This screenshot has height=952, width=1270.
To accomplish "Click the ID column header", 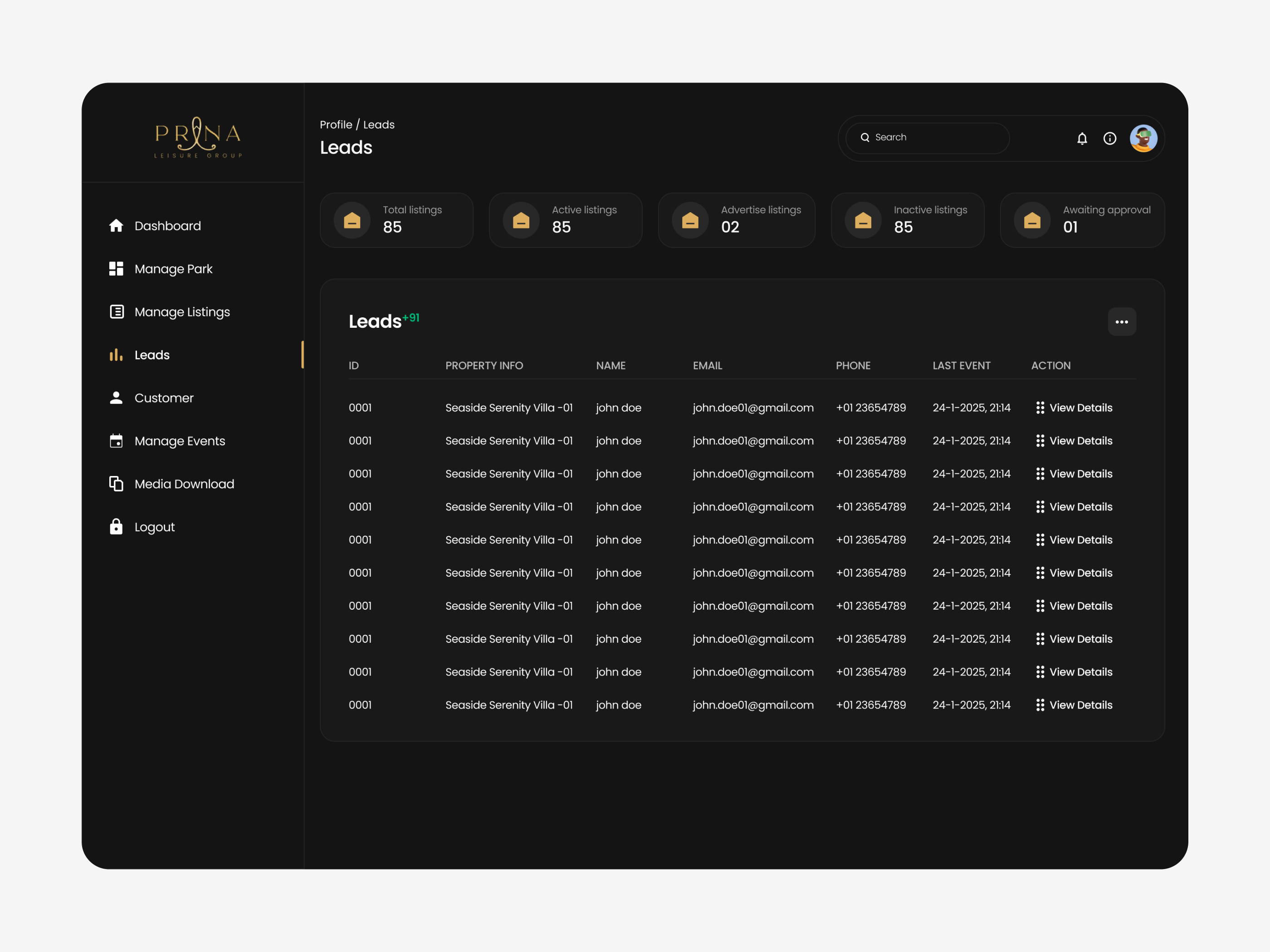I will tap(354, 365).
